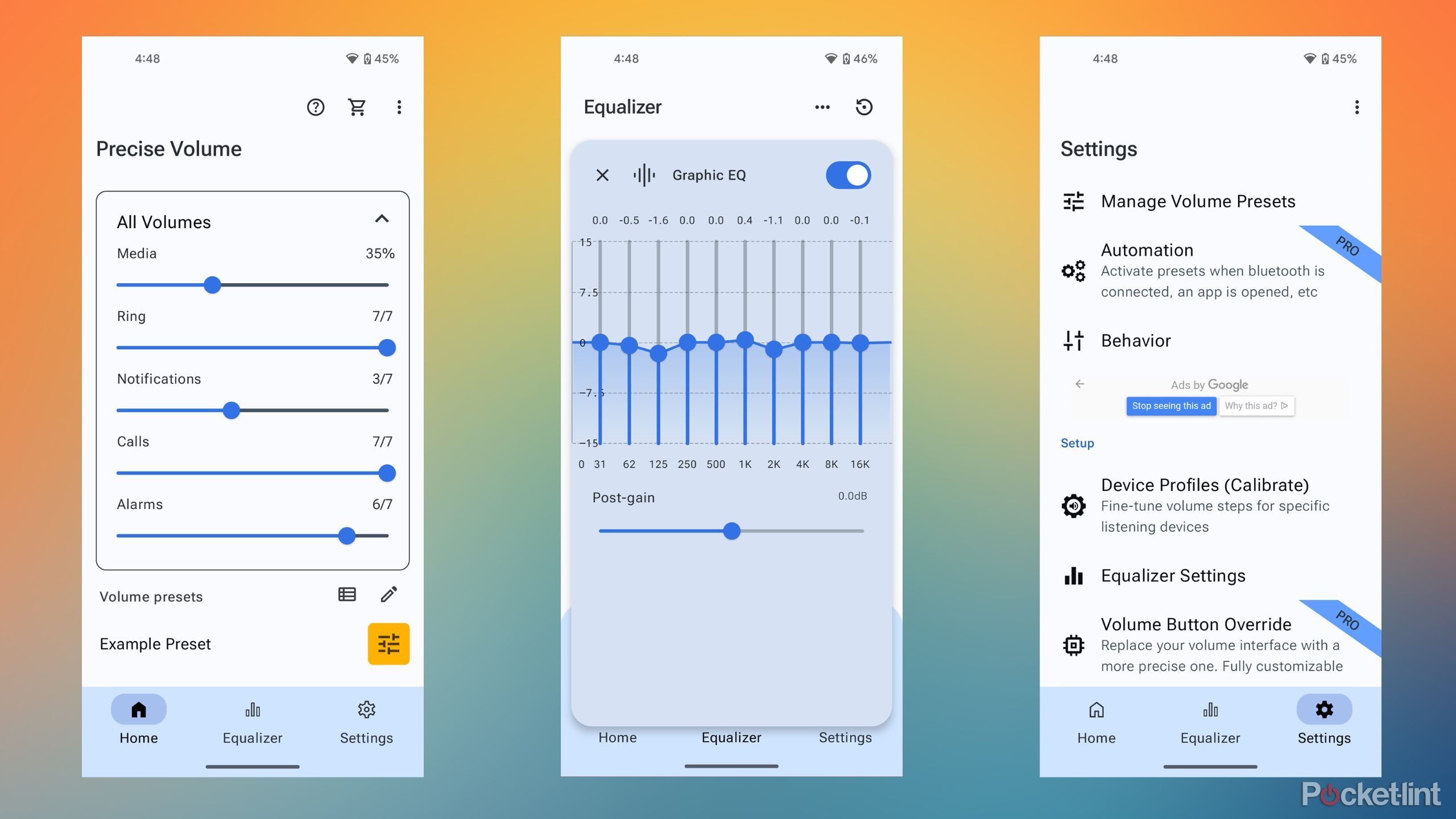Open the Graphic EQ waveform icon
The width and height of the screenshot is (1456, 819).
coord(645,175)
